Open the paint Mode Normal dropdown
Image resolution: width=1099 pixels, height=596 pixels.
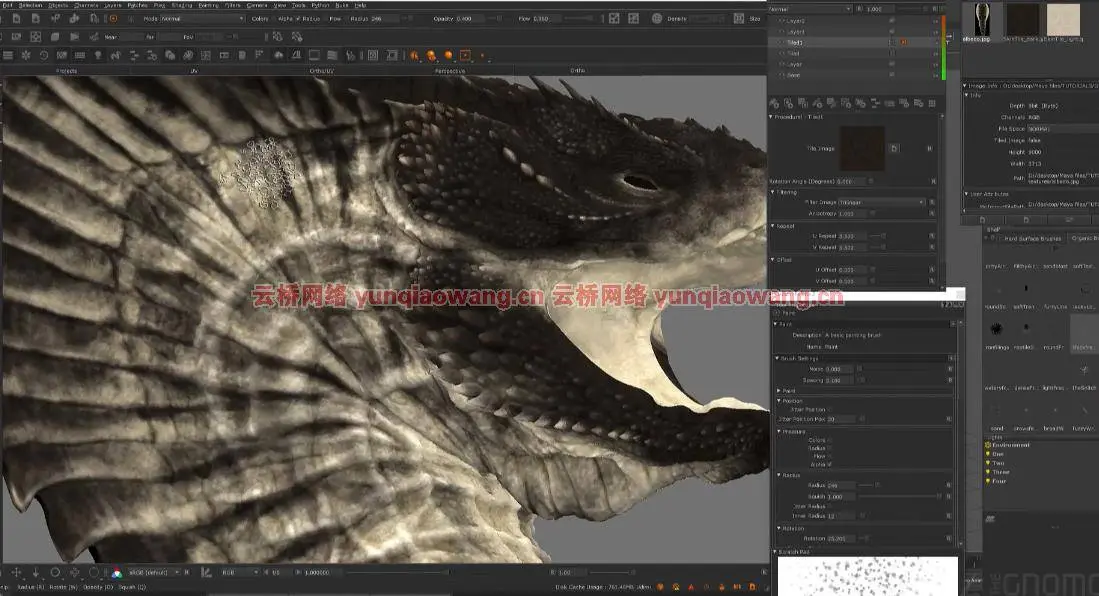202,19
